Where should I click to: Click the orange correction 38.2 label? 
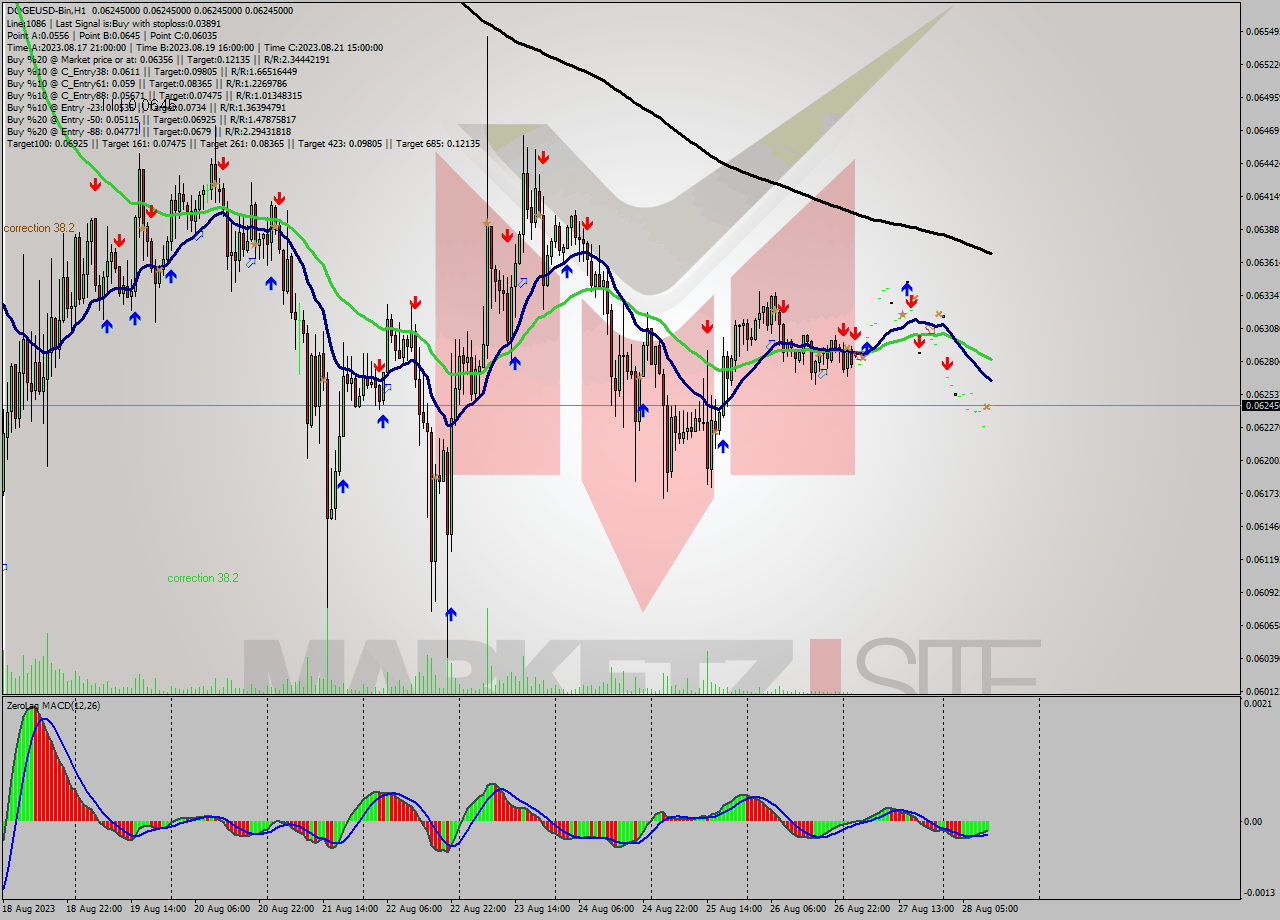pyautogui.click(x=39, y=228)
